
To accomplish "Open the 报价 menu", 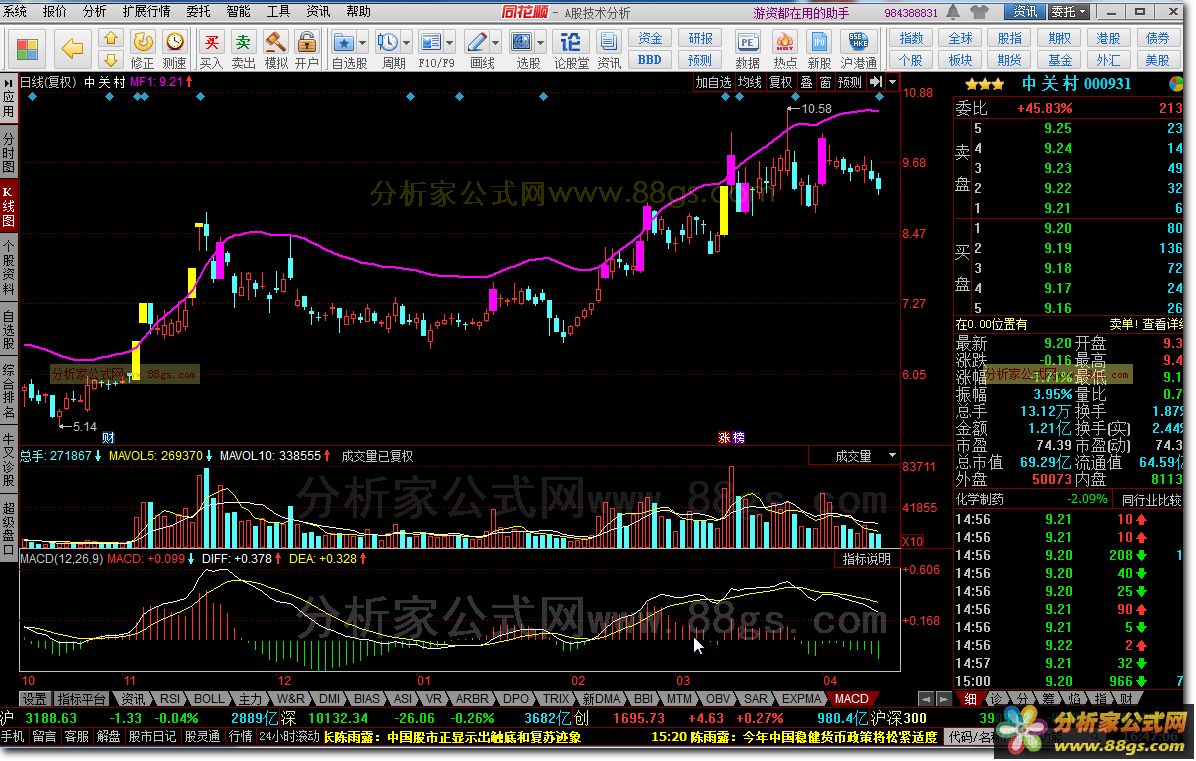I will [54, 11].
